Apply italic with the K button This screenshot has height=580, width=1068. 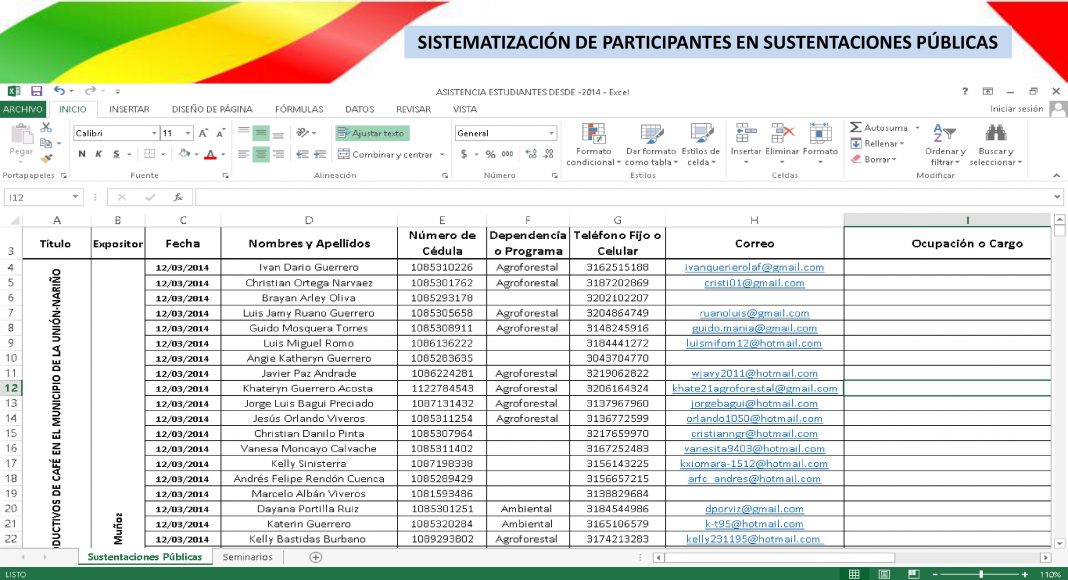coord(99,155)
